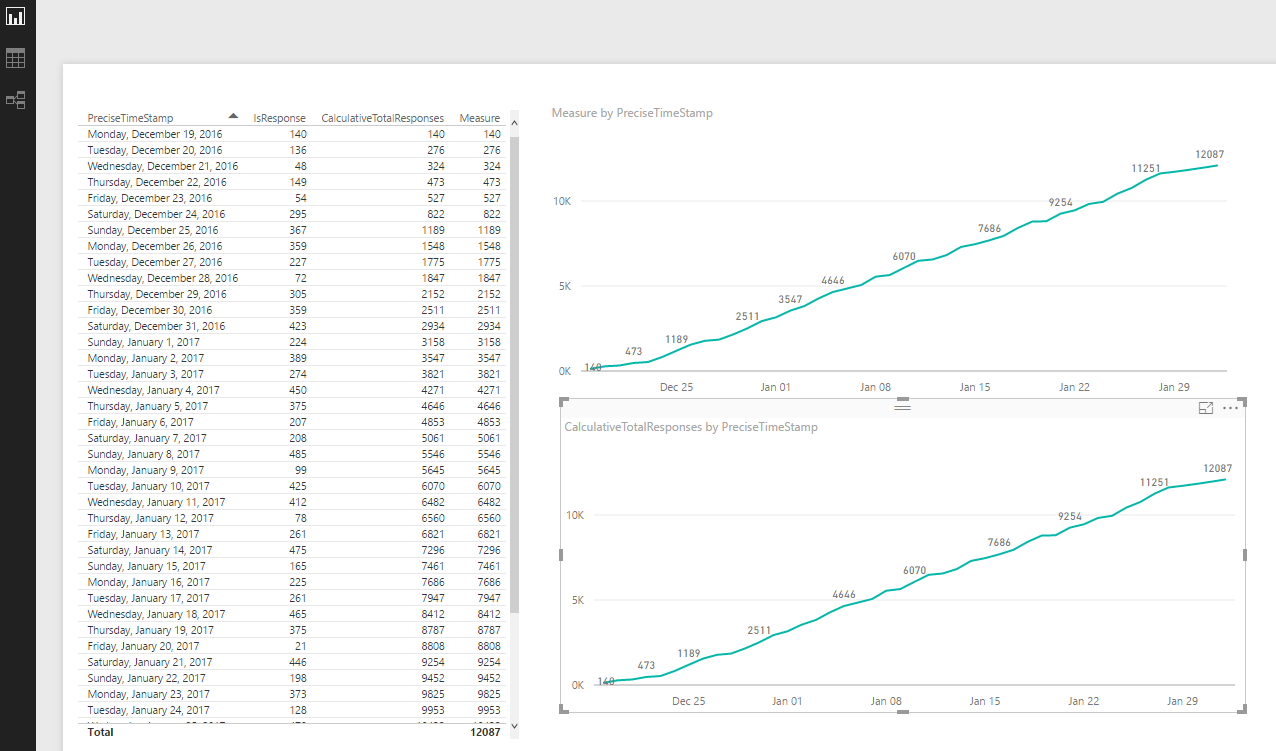Select row 'Monday, January 9, 2017'
This screenshot has width=1276, height=751.
294,470
